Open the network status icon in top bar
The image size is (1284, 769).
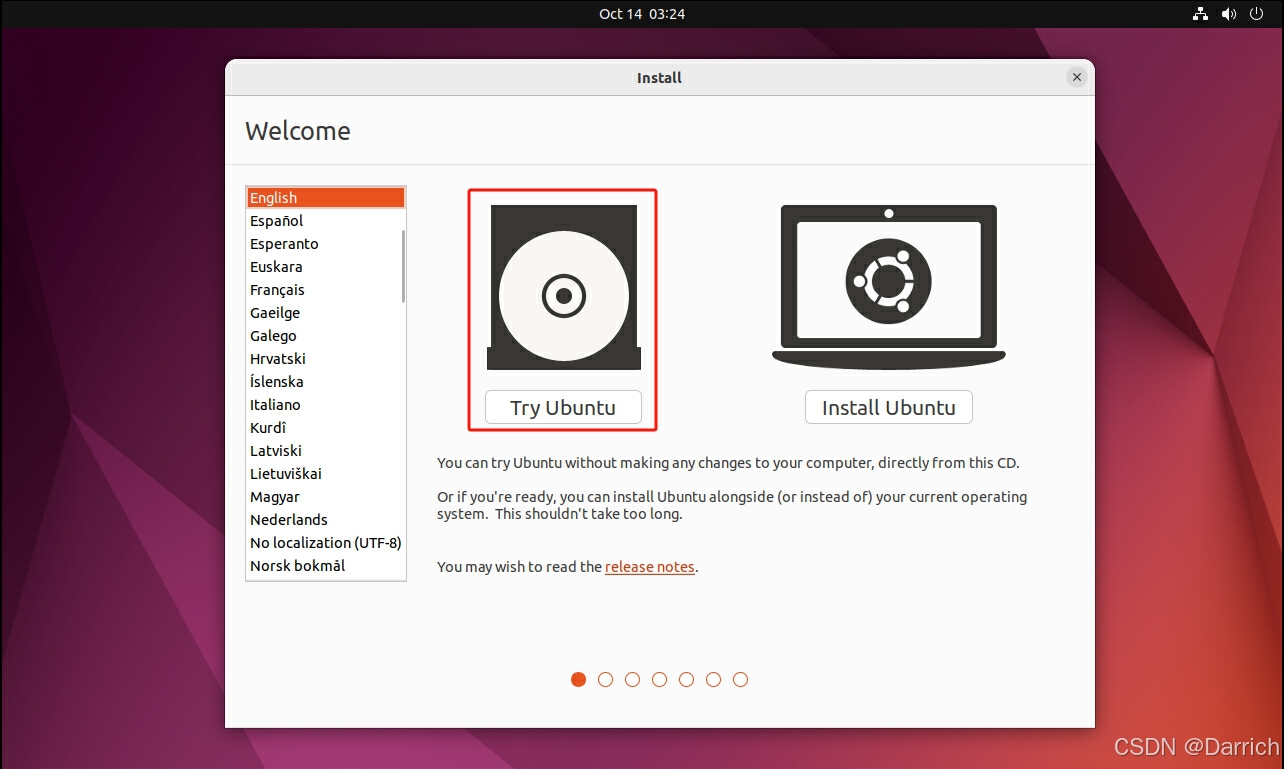(1200, 14)
